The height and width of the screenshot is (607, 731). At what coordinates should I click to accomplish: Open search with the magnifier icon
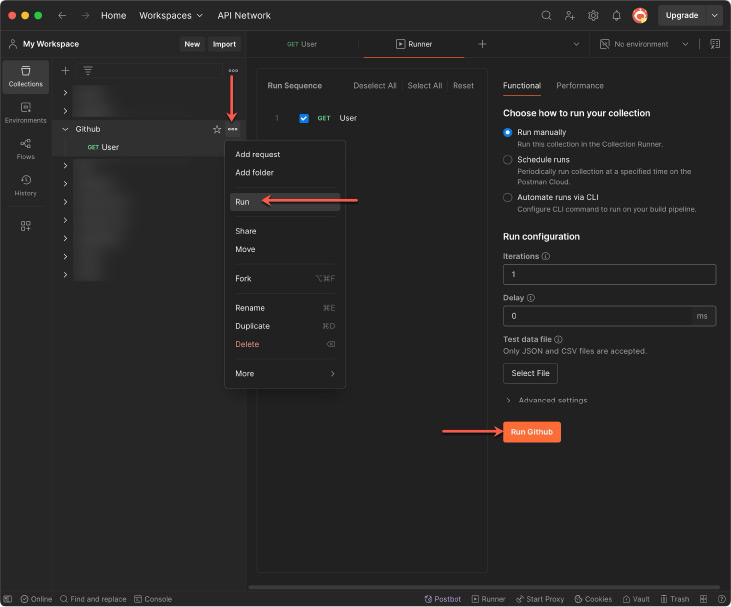[x=546, y=15]
